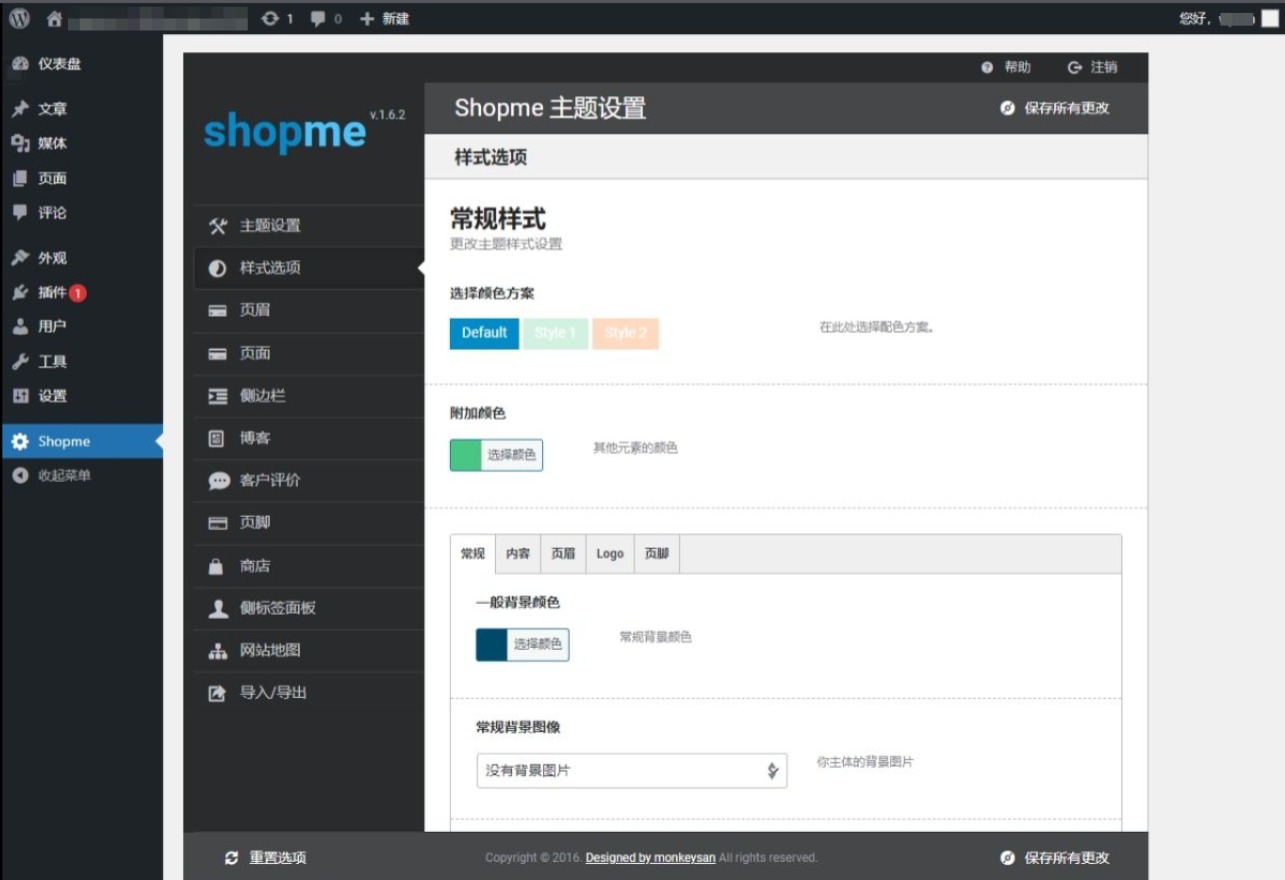Click the 常规样式 title
The width and height of the screenshot is (1285, 880).
(498, 218)
